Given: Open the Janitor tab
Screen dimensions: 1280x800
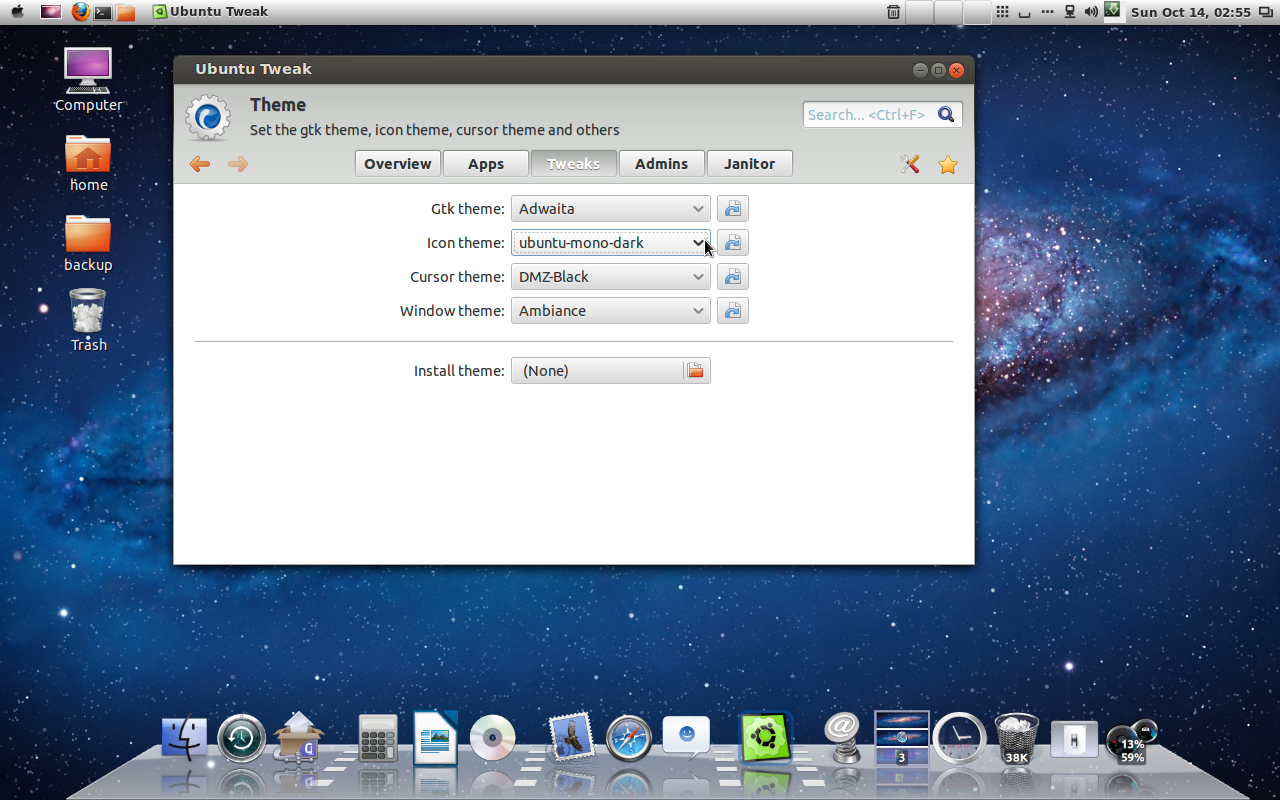Looking at the screenshot, I should [x=750, y=164].
